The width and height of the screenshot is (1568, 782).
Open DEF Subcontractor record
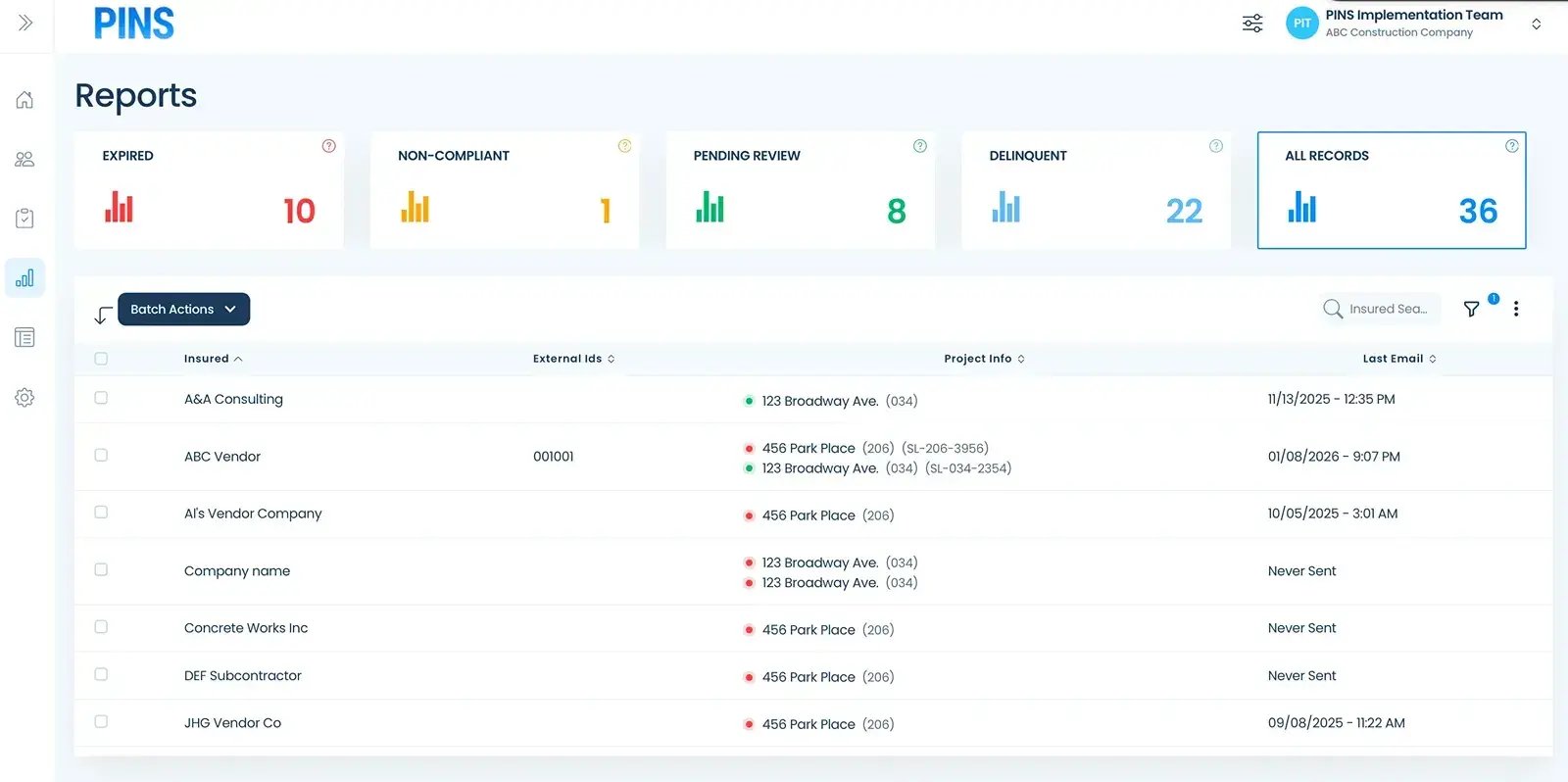pos(243,675)
